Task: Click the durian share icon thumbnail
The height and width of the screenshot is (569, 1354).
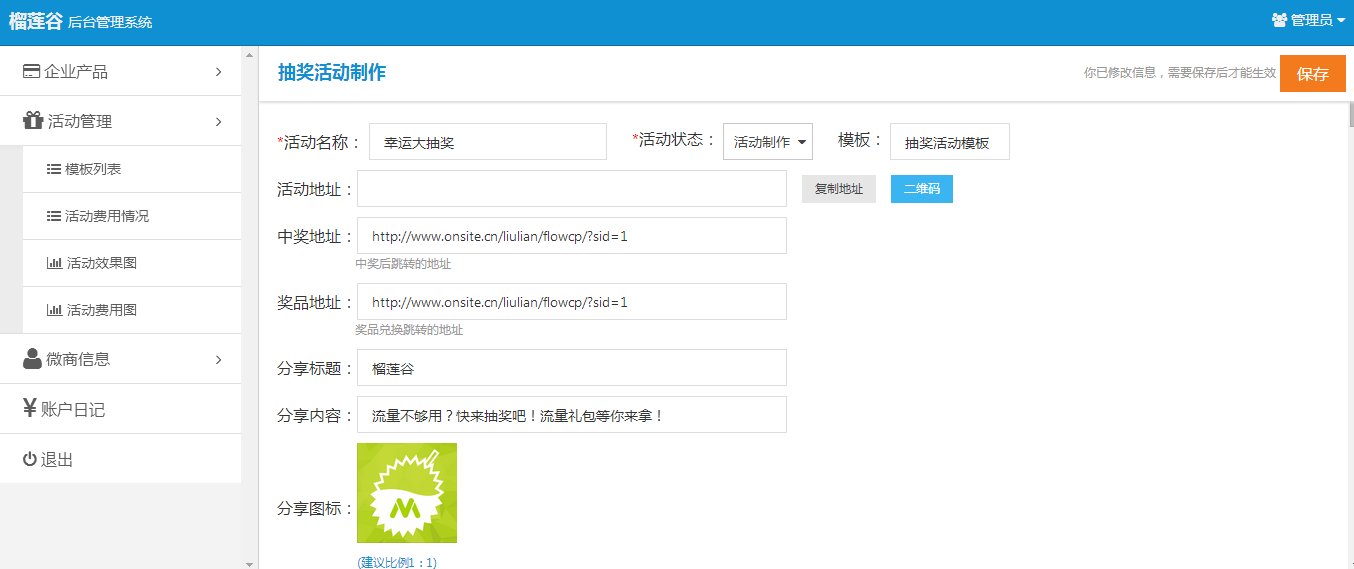Action: [x=407, y=493]
